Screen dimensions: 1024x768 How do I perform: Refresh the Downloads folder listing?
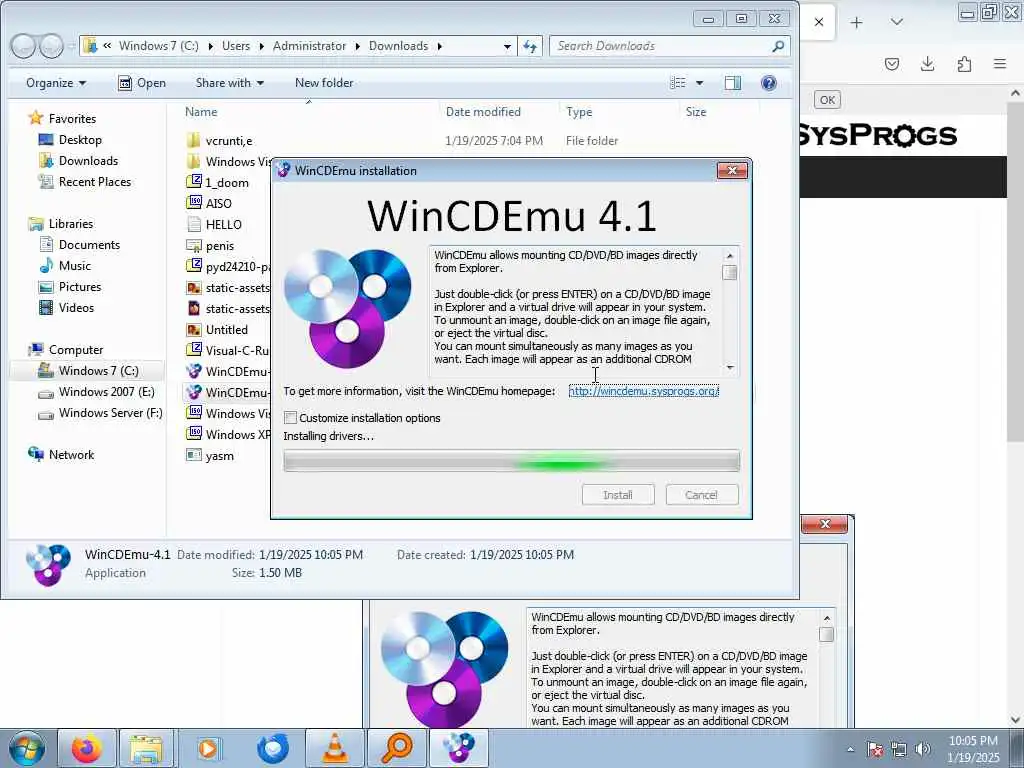[x=530, y=46]
